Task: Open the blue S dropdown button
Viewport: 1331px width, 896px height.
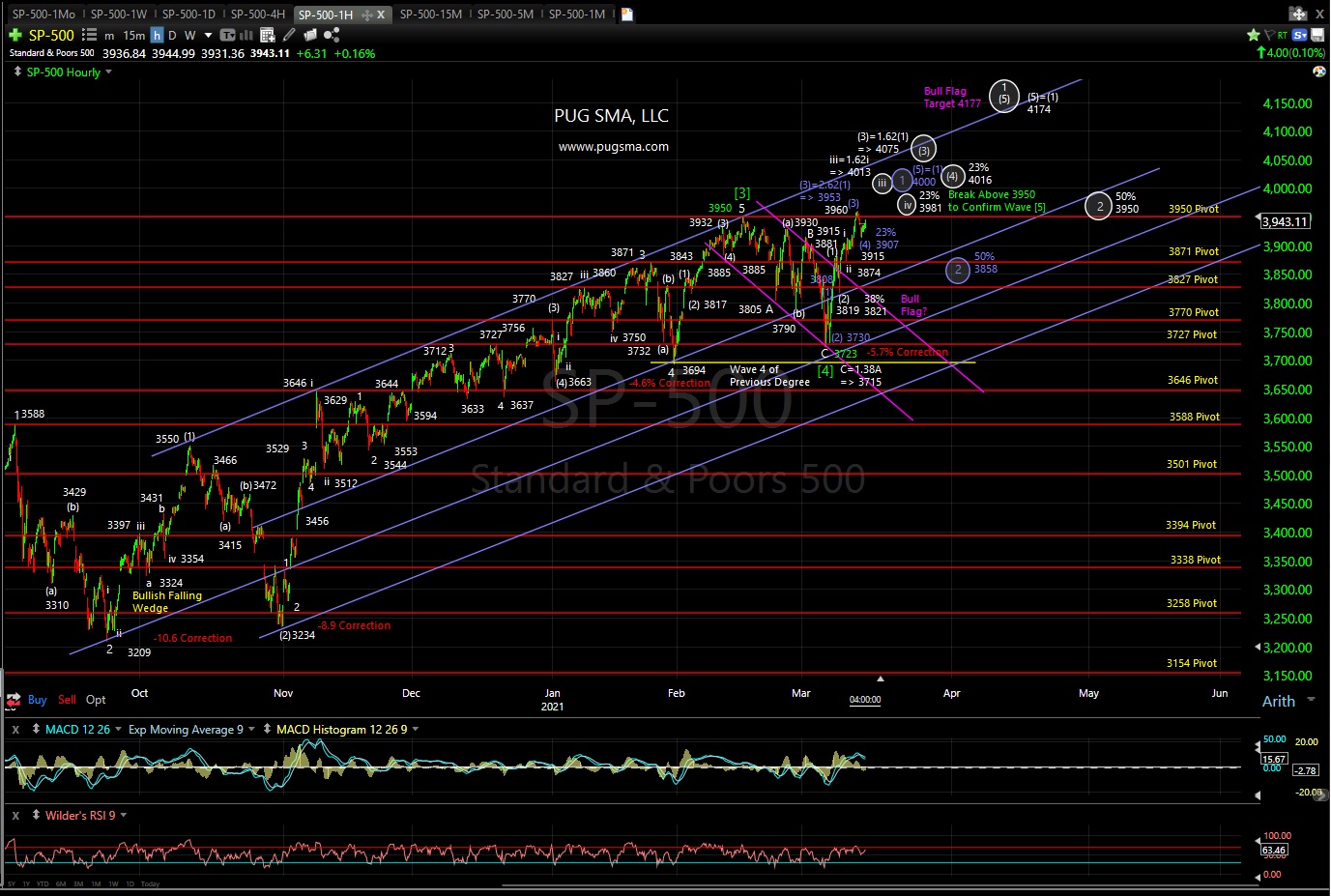Action: point(1300,35)
